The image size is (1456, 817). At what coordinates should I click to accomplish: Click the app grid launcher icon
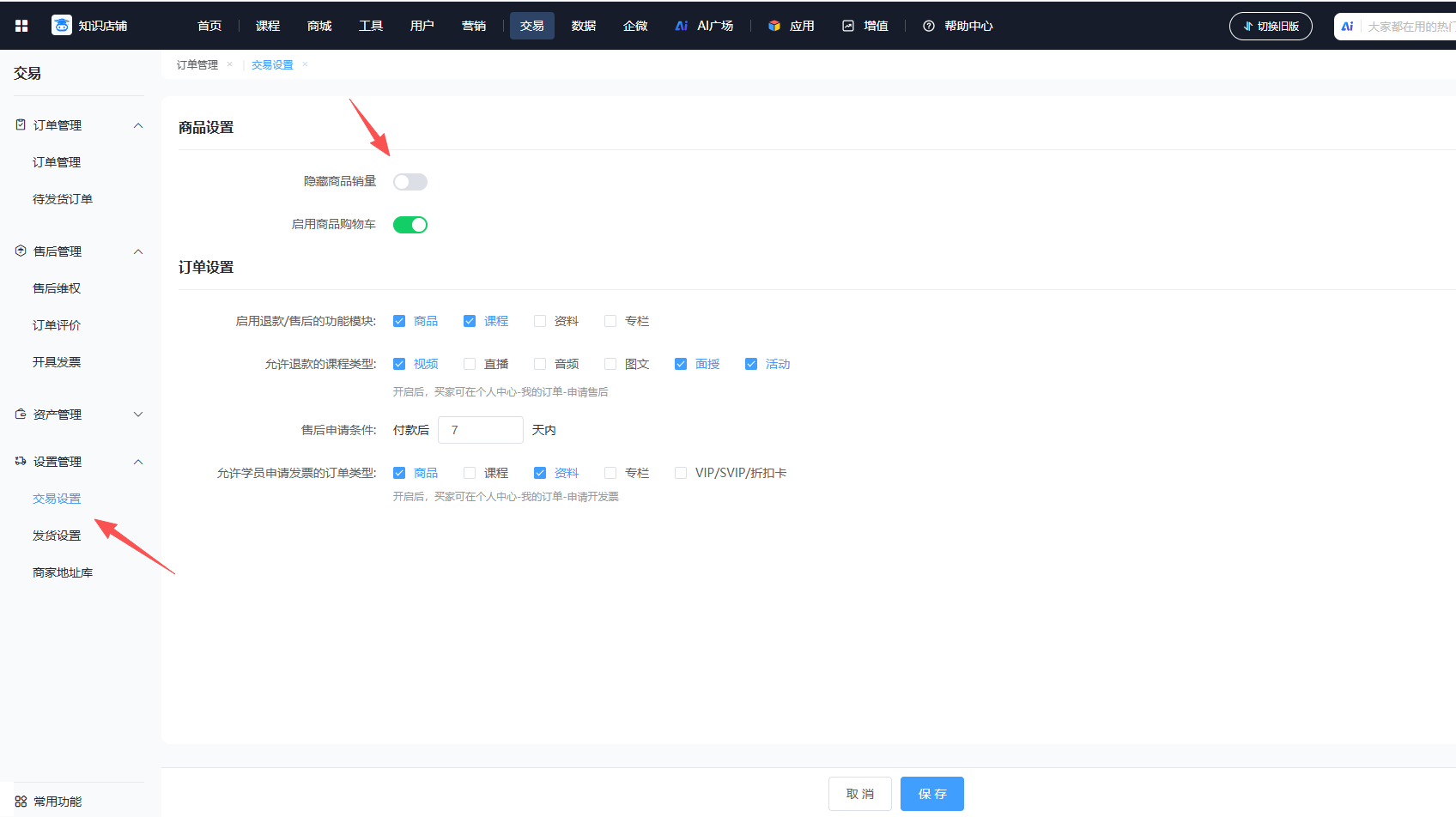[21, 26]
